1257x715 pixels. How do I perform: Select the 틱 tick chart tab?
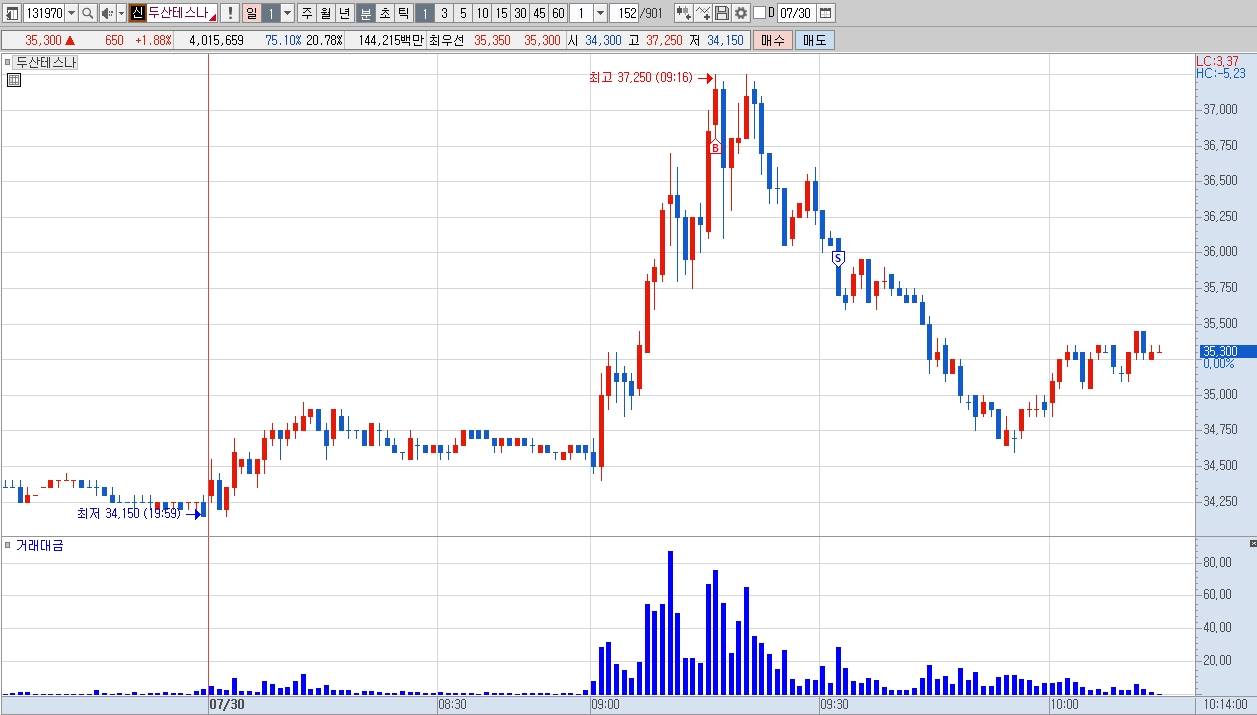point(402,13)
